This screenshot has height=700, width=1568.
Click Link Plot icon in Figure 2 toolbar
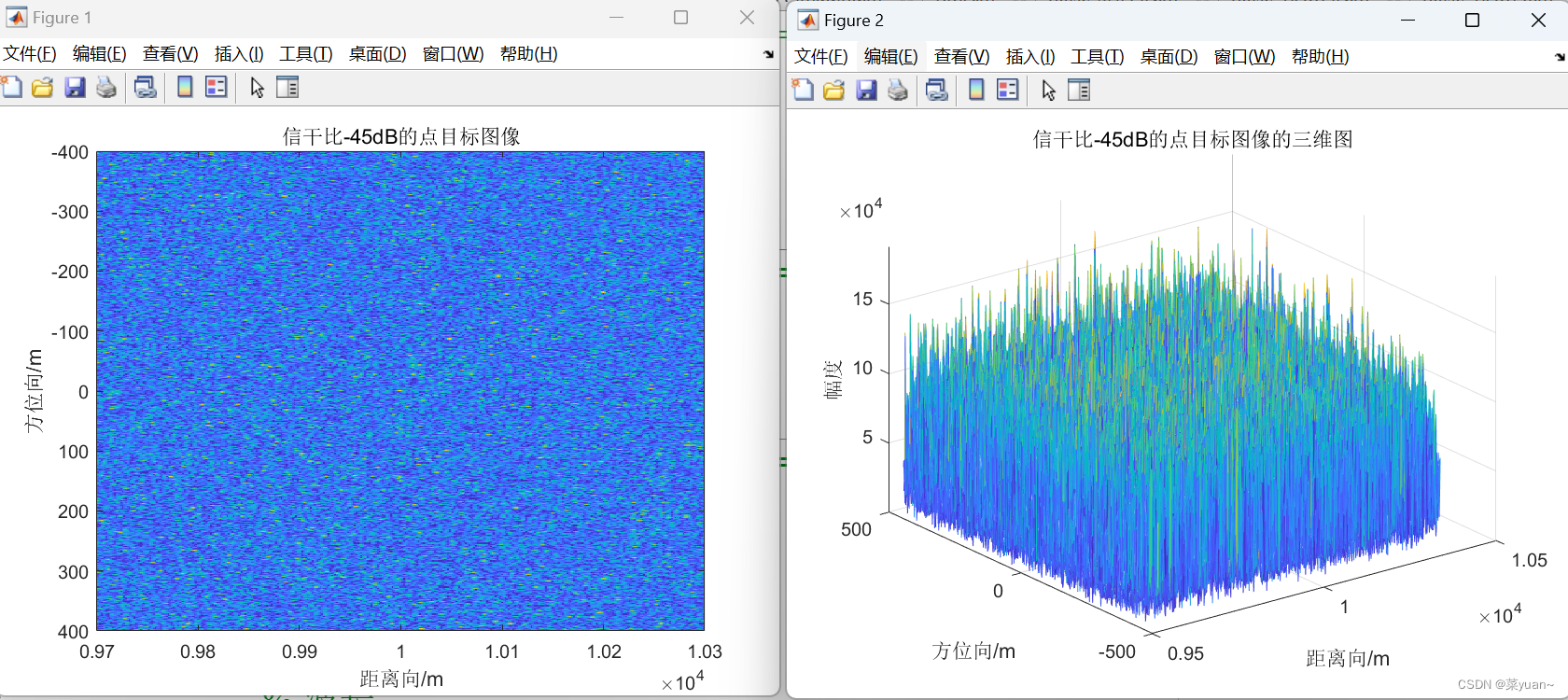(x=936, y=91)
